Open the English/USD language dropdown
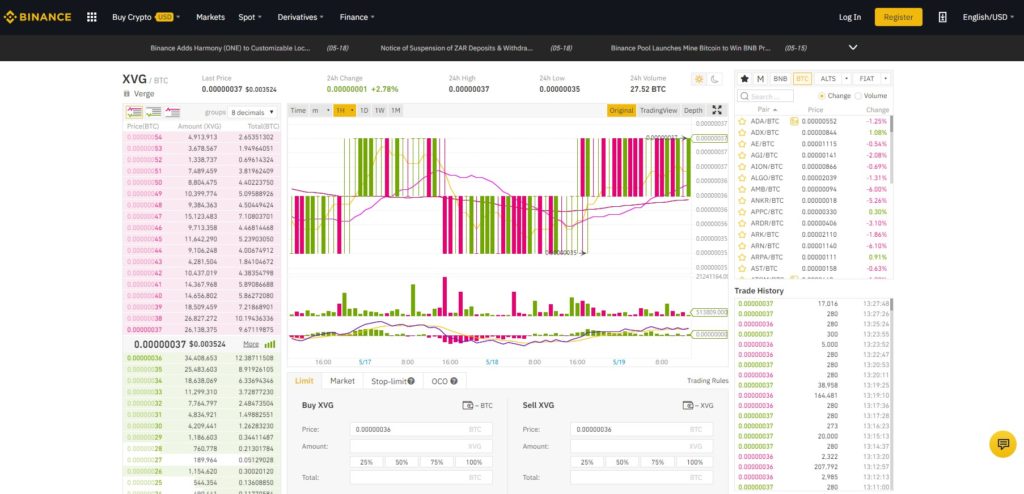The height and width of the screenshot is (494, 1024). click(989, 17)
